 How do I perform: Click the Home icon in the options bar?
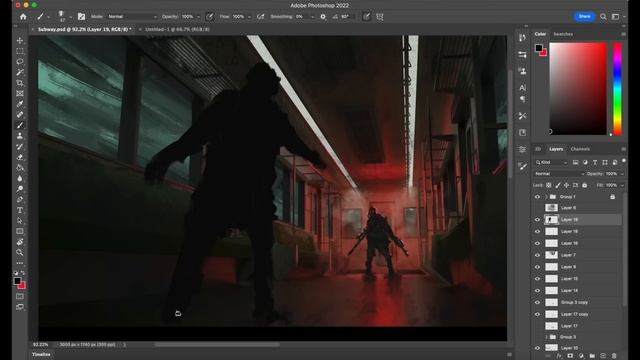coord(23,17)
